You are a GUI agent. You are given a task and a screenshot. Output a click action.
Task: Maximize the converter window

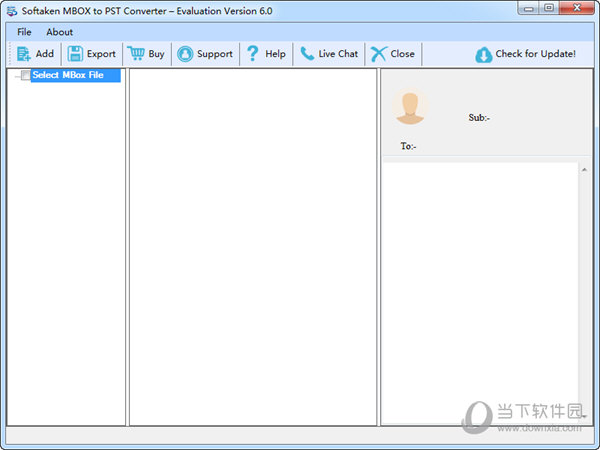(549, 8)
